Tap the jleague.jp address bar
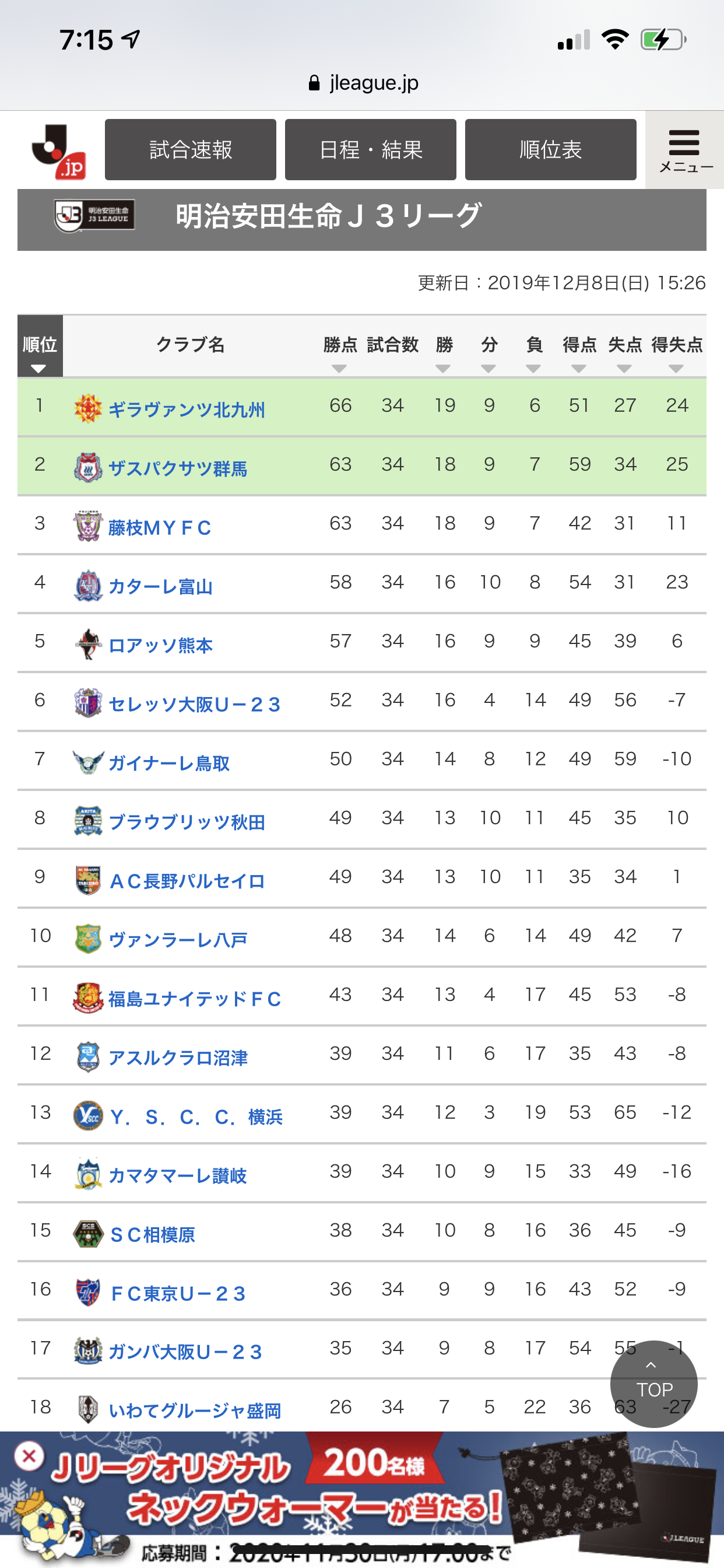Viewport: 724px width, 1568px height. (363, 83)
